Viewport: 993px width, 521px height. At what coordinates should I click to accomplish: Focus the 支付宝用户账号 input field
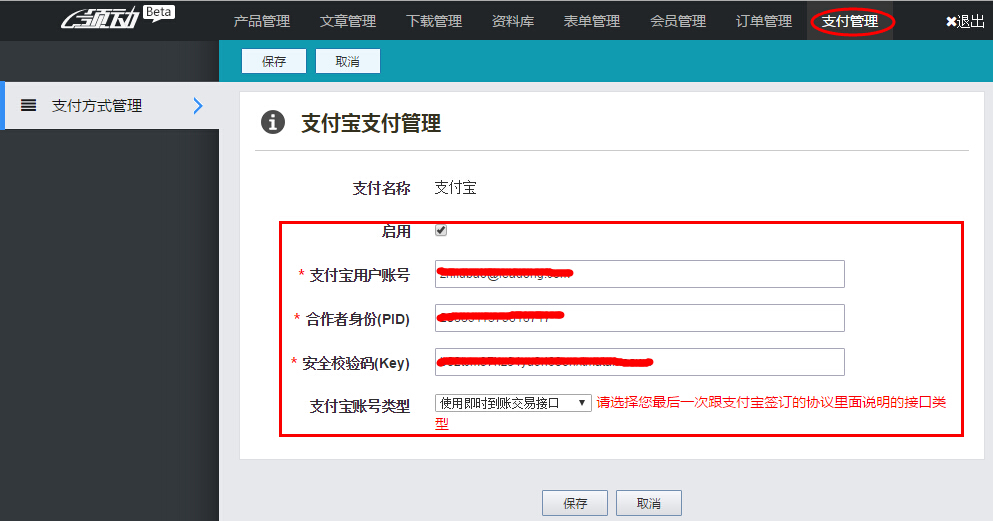pyautogui.click(x=640, y=274)
